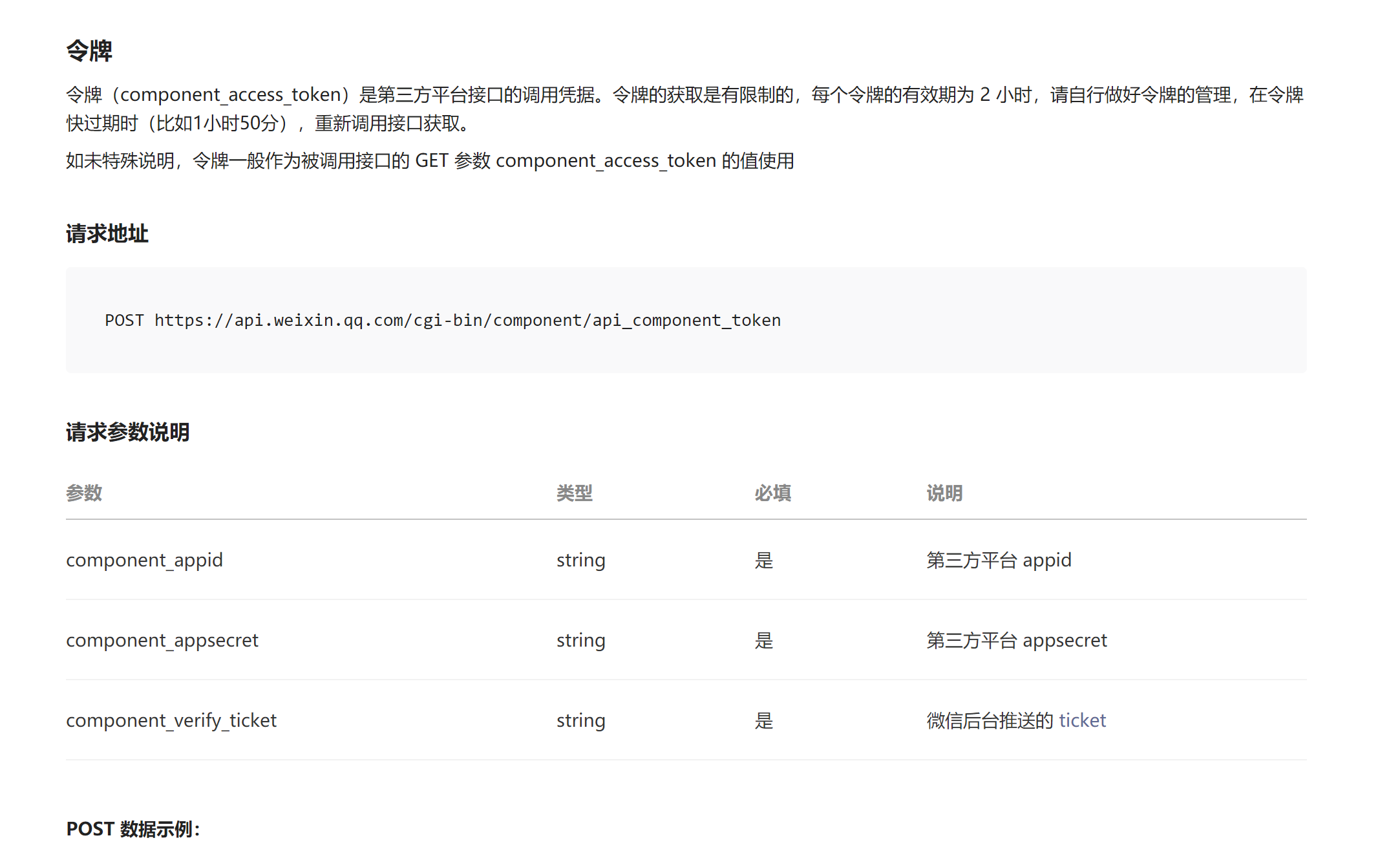
Task: Click the paragraph about GET 参数 usage
Action: [430, 160]
